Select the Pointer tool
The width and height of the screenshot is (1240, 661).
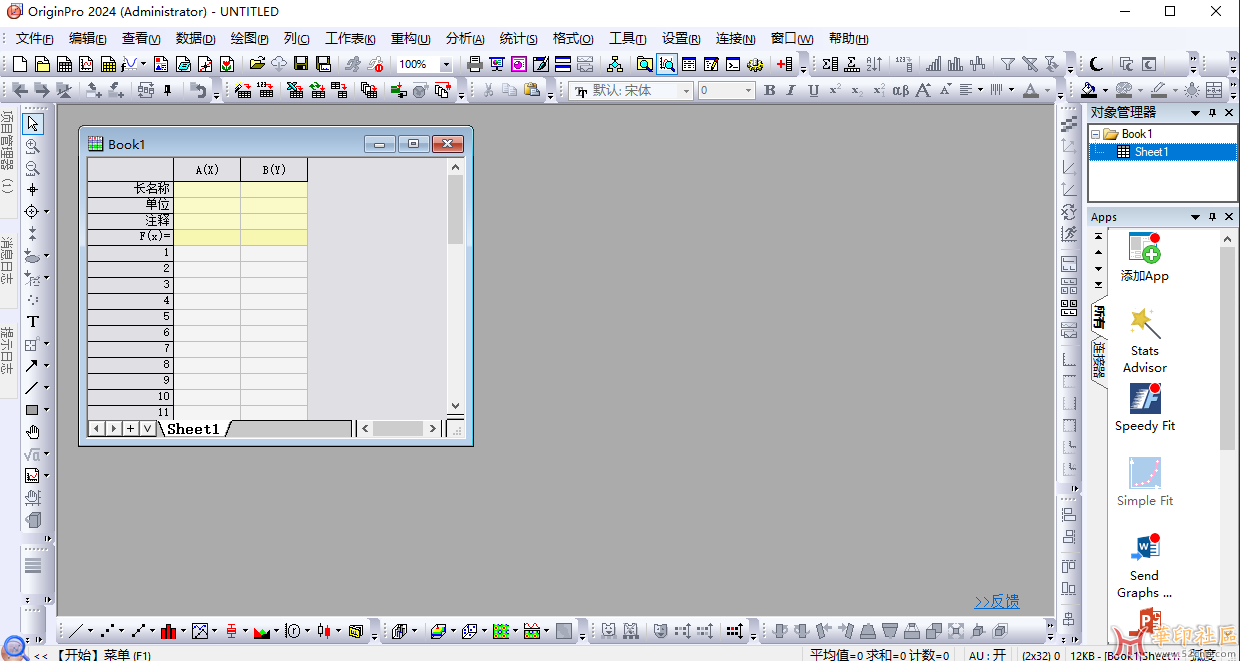[33, 124]
